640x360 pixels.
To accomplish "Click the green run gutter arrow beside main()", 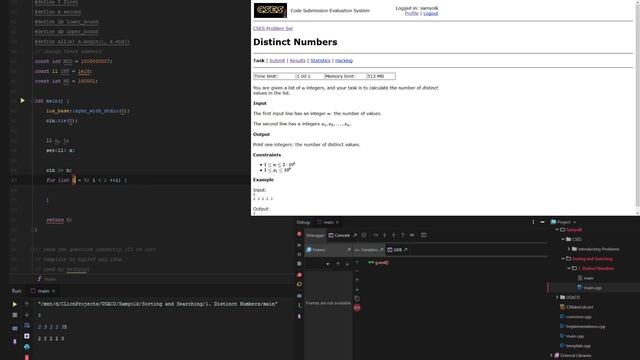I will [x=22, y=100].
